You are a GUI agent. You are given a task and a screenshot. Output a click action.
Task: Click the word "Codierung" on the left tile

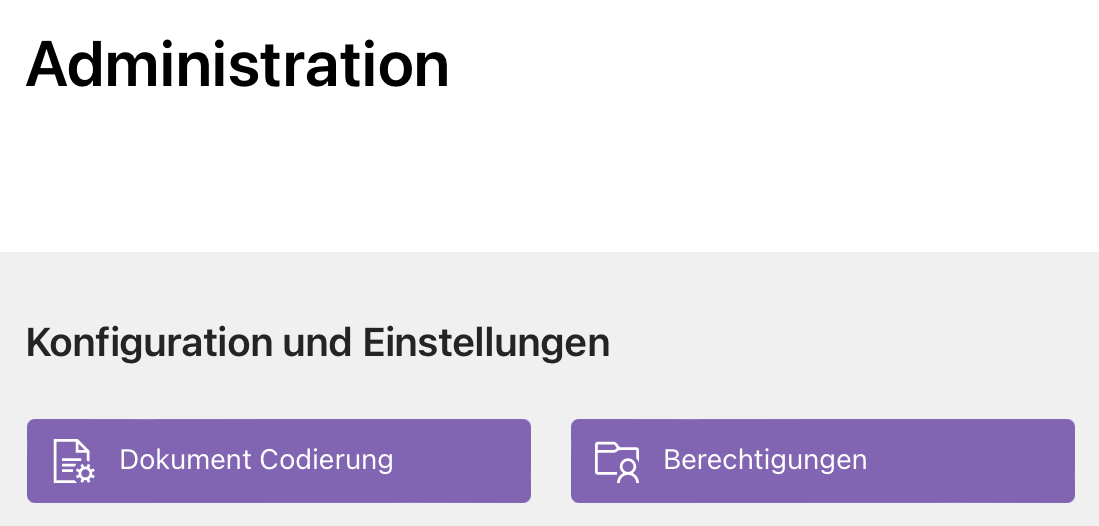[326, 460]
